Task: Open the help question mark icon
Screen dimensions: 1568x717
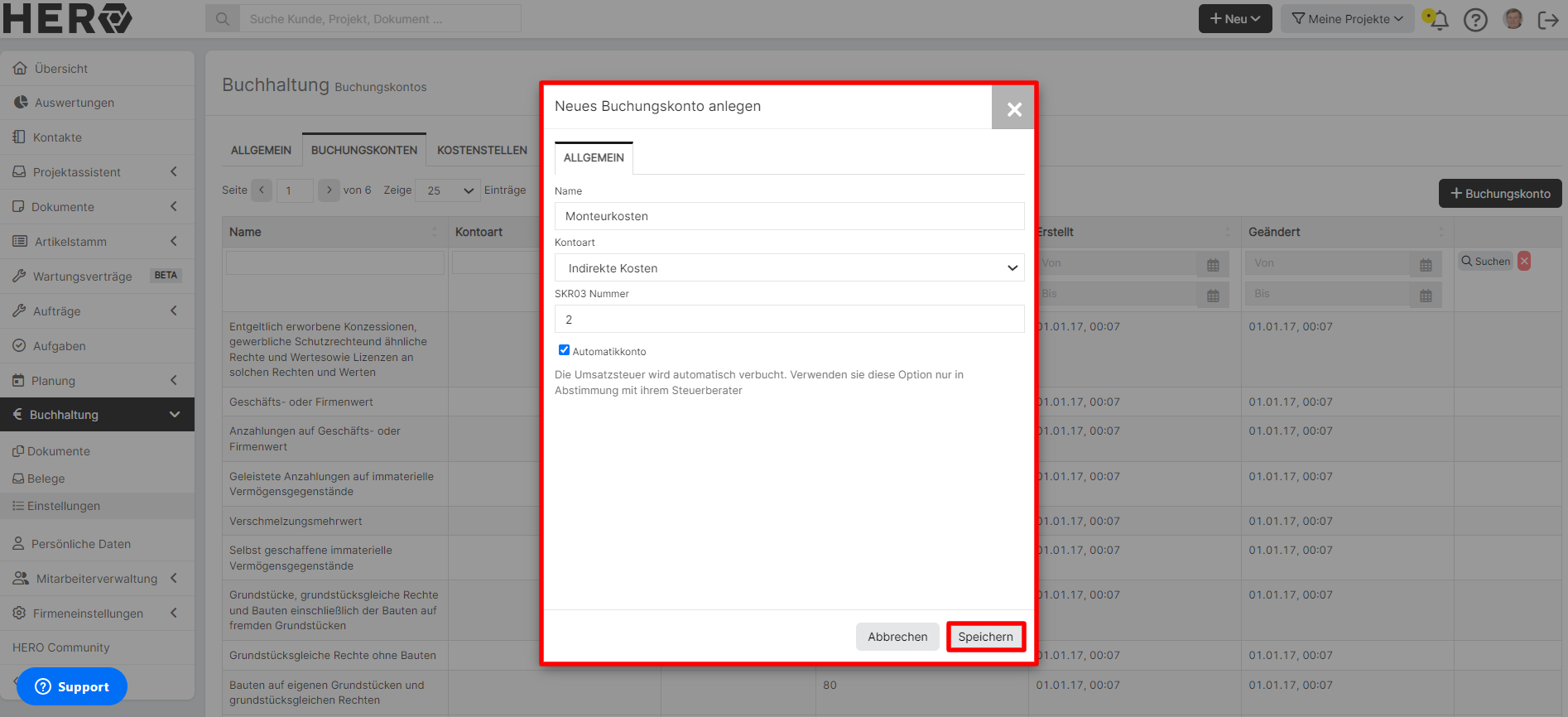Action: 1475,19
